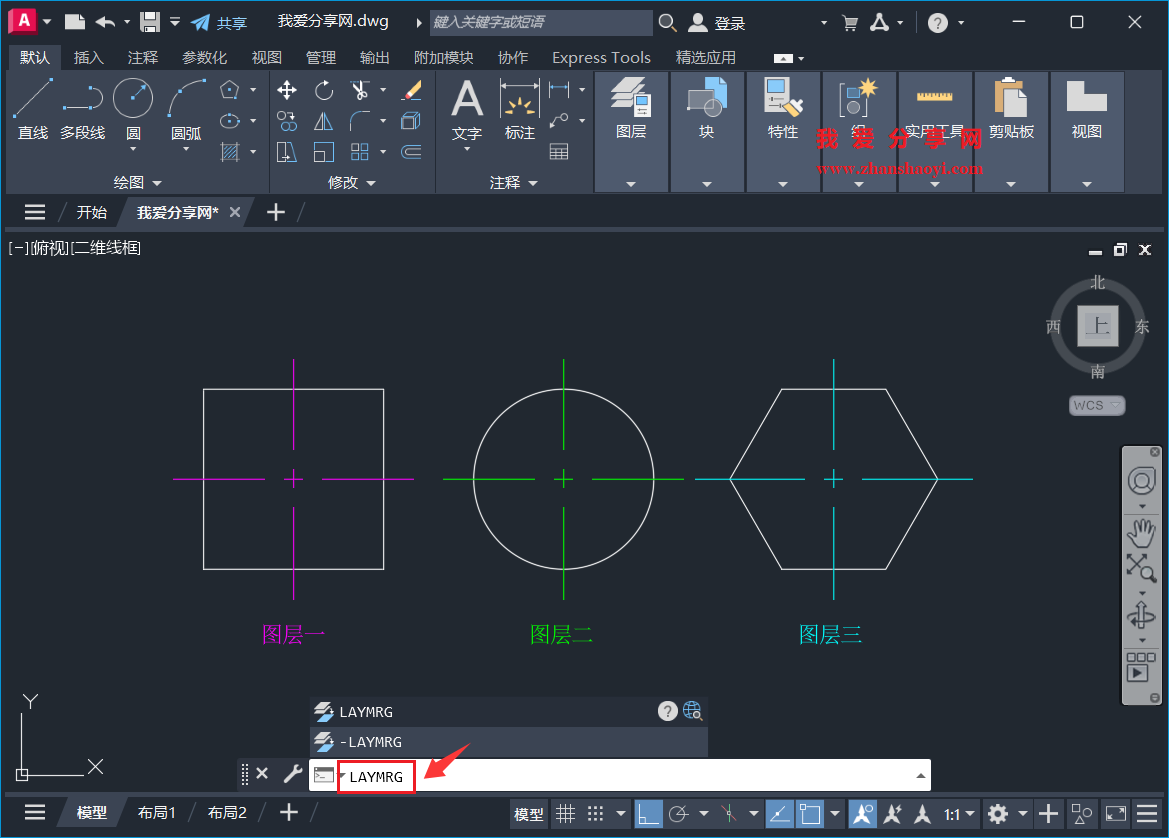The image size is (1169, 838).
Task: Click the Hatch tool icon
Action: [x=230, y=152]
